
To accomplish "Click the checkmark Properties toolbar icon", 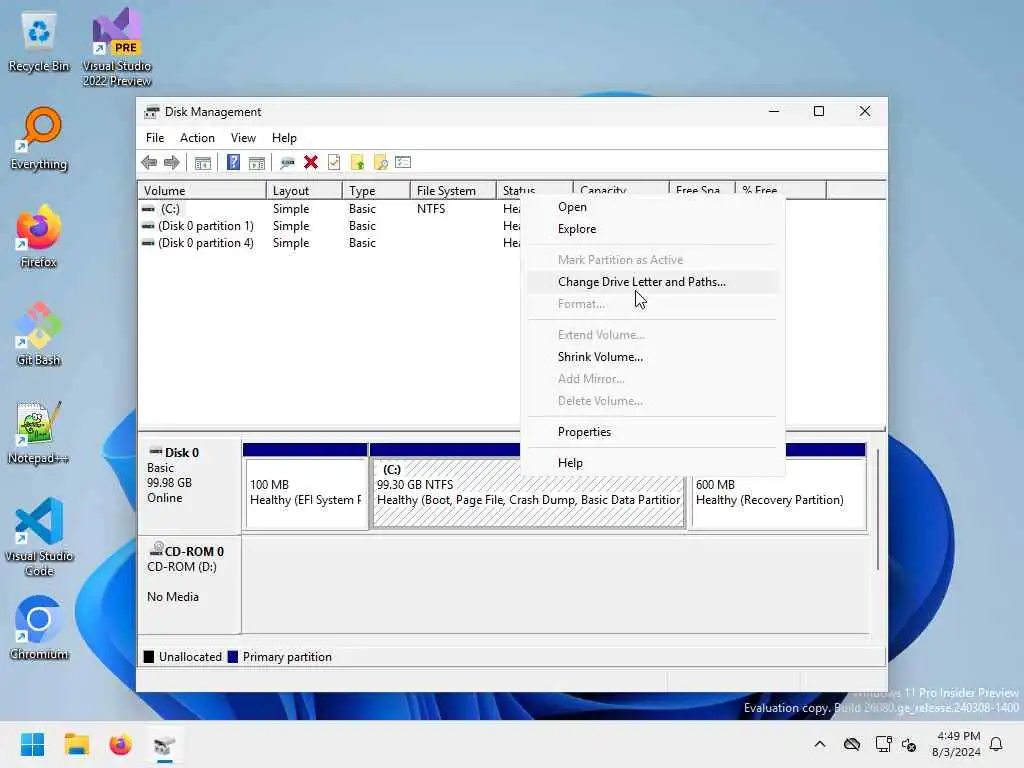I will coord(334,162).
